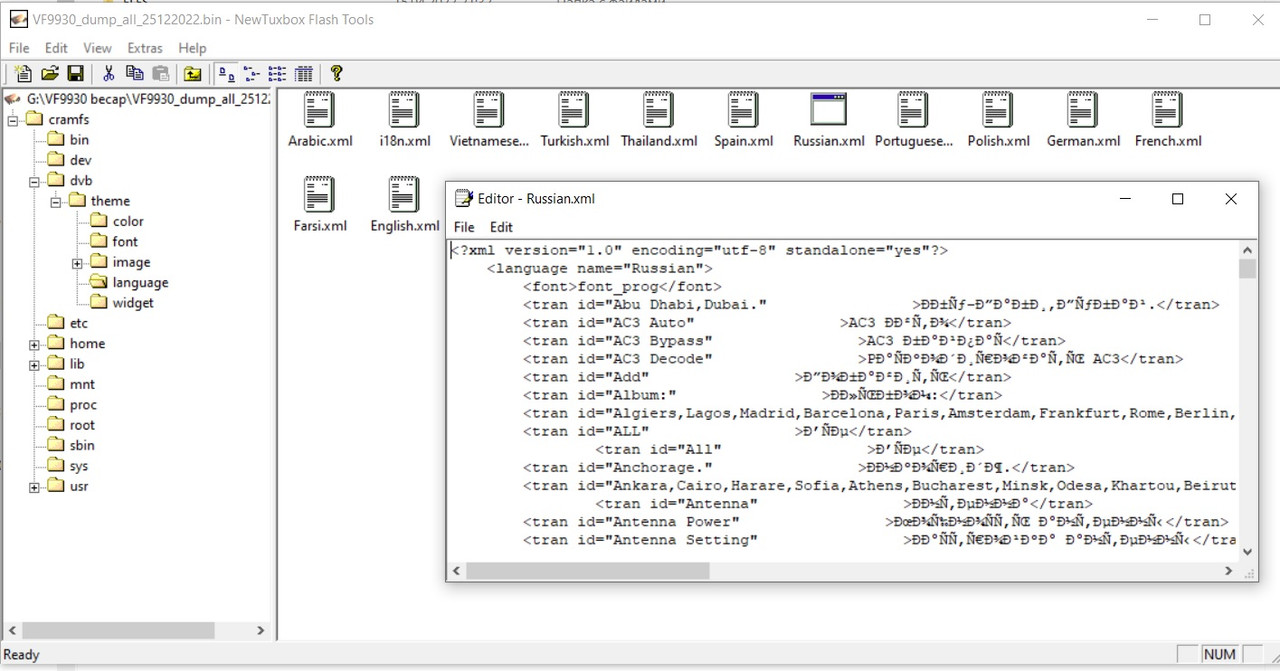Collapse the cramfs tree node
The height and width of the screenshot is (671, 1280).
(x=13, y=120)
